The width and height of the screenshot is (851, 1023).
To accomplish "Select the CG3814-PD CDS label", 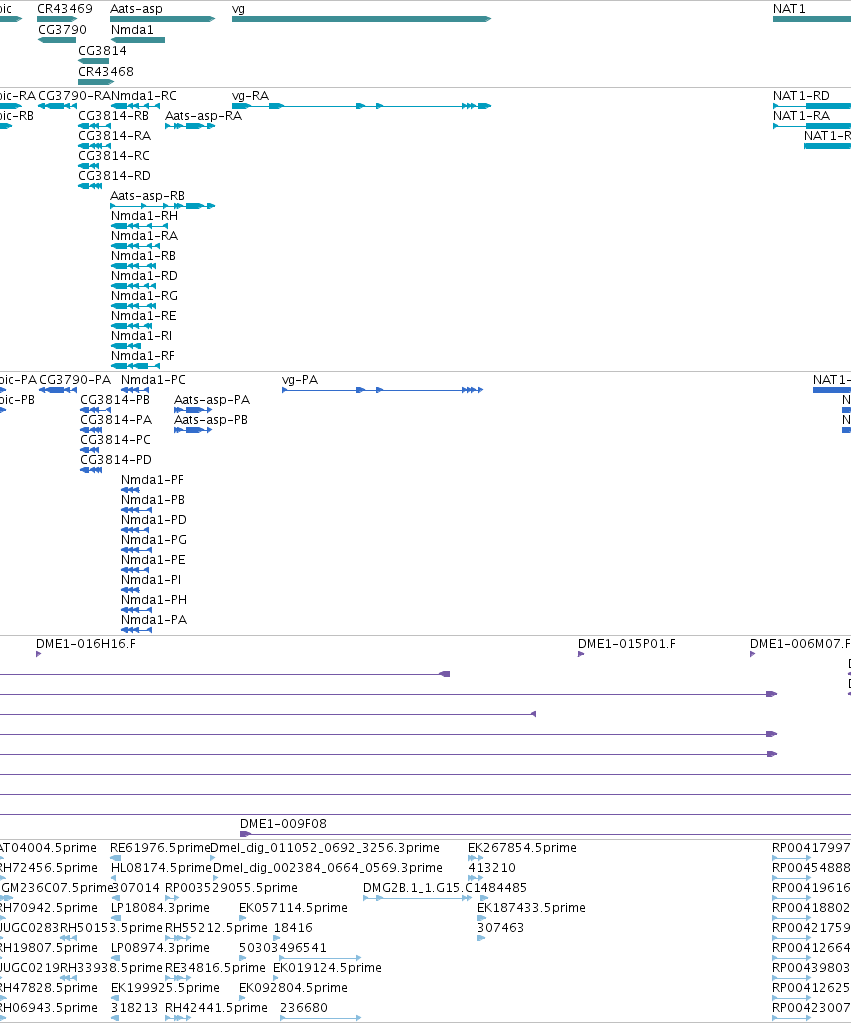I will 116,460.
